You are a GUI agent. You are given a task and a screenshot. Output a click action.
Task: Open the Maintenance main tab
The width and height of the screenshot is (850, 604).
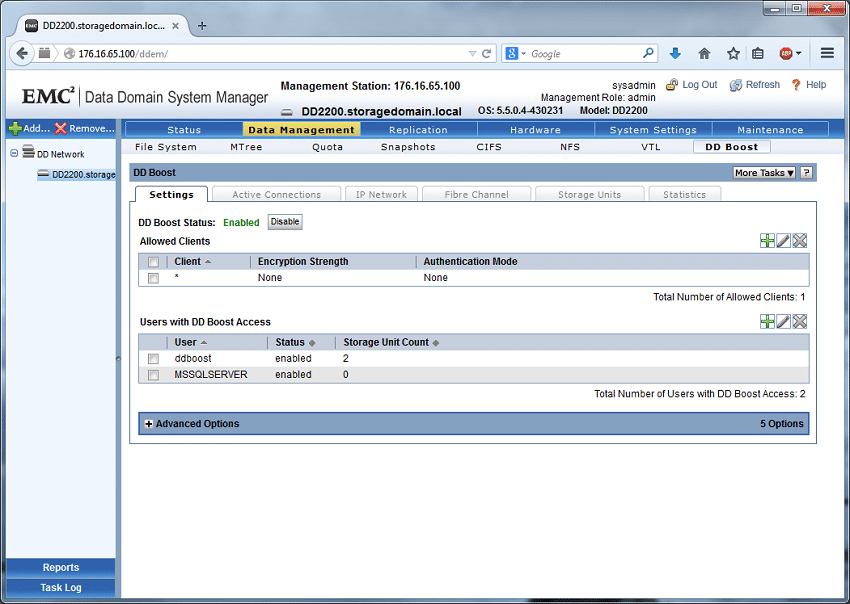(x=770, y=130)
